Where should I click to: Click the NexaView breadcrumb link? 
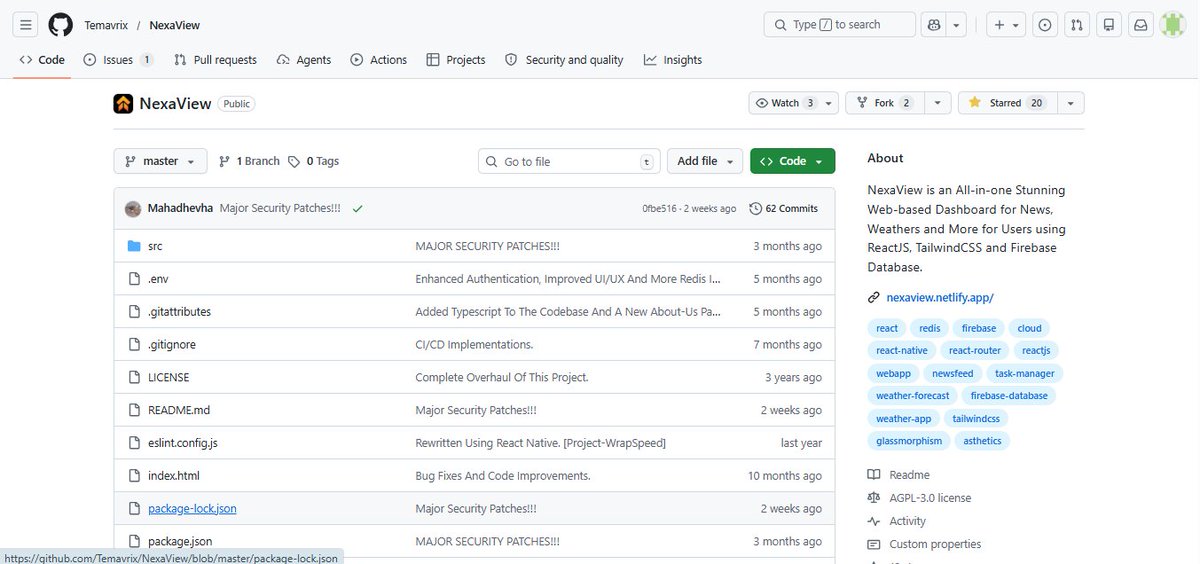click(175, 25)
